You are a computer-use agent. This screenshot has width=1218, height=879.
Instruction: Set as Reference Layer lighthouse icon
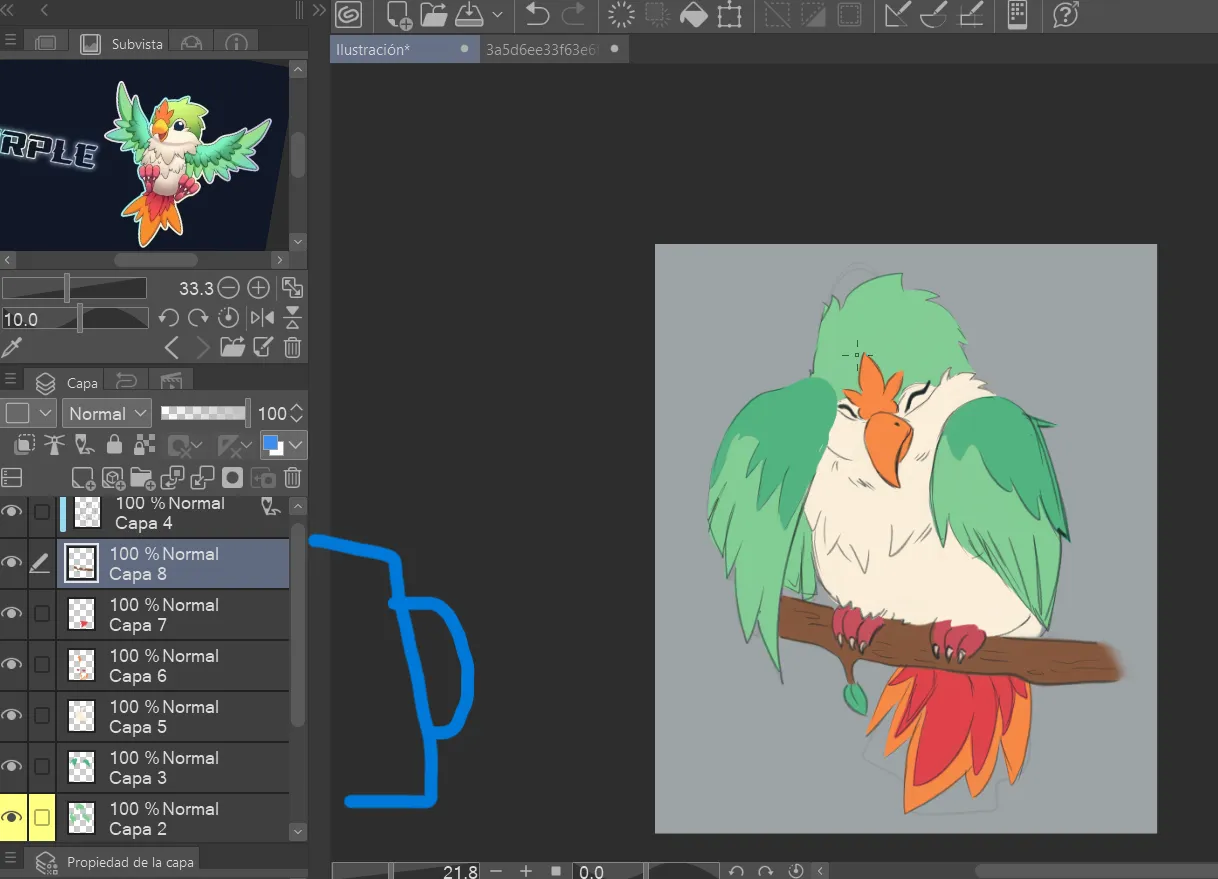click(x=55, y=445)
